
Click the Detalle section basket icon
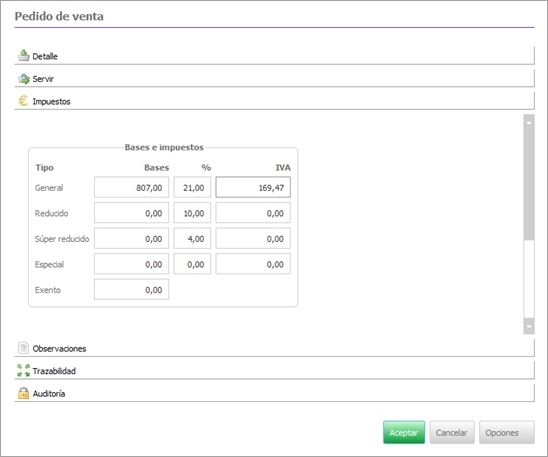[23, 56]
